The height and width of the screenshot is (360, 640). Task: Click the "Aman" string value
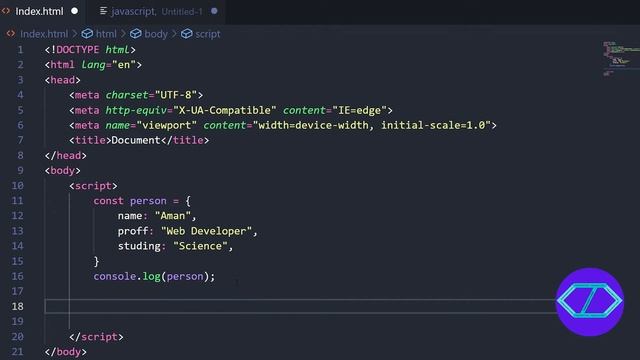tap(172, 216)
